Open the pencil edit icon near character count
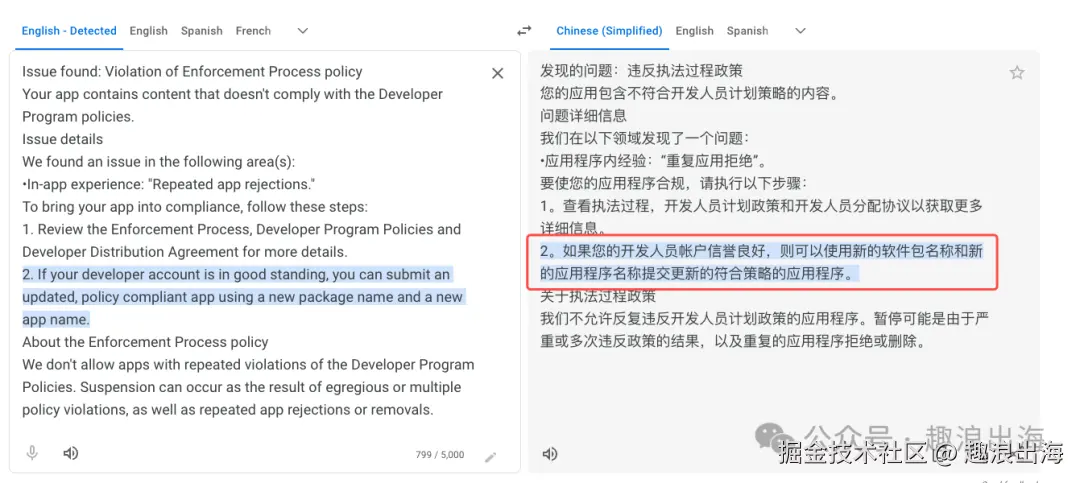Viewport: 1080px width, 483px height. [490, 456]
